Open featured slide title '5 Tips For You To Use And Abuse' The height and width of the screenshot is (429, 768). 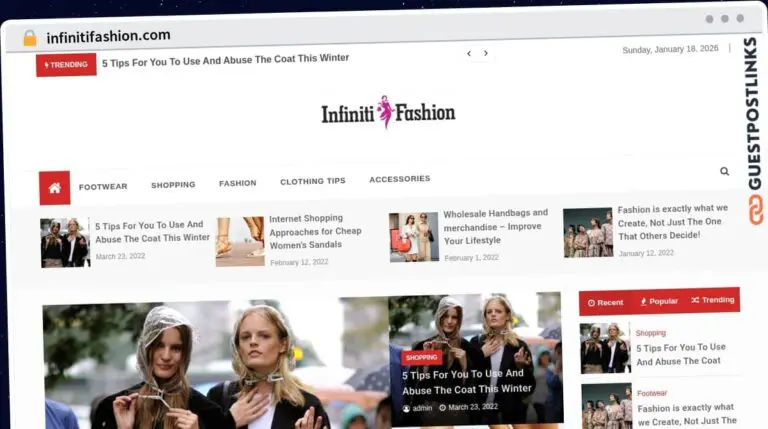(x=466, y=381)
